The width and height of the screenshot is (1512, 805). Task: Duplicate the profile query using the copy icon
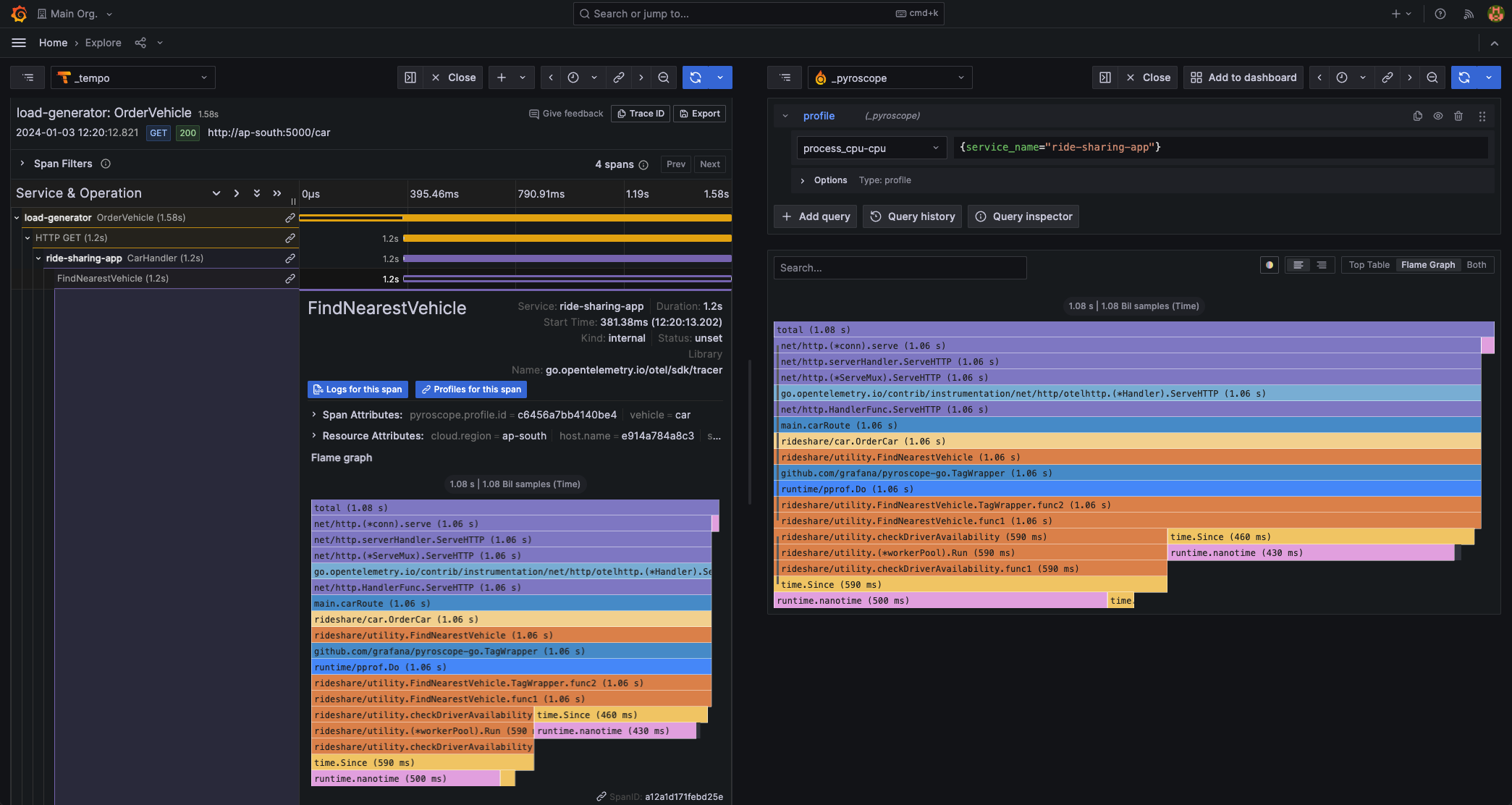pos(1416,115)
